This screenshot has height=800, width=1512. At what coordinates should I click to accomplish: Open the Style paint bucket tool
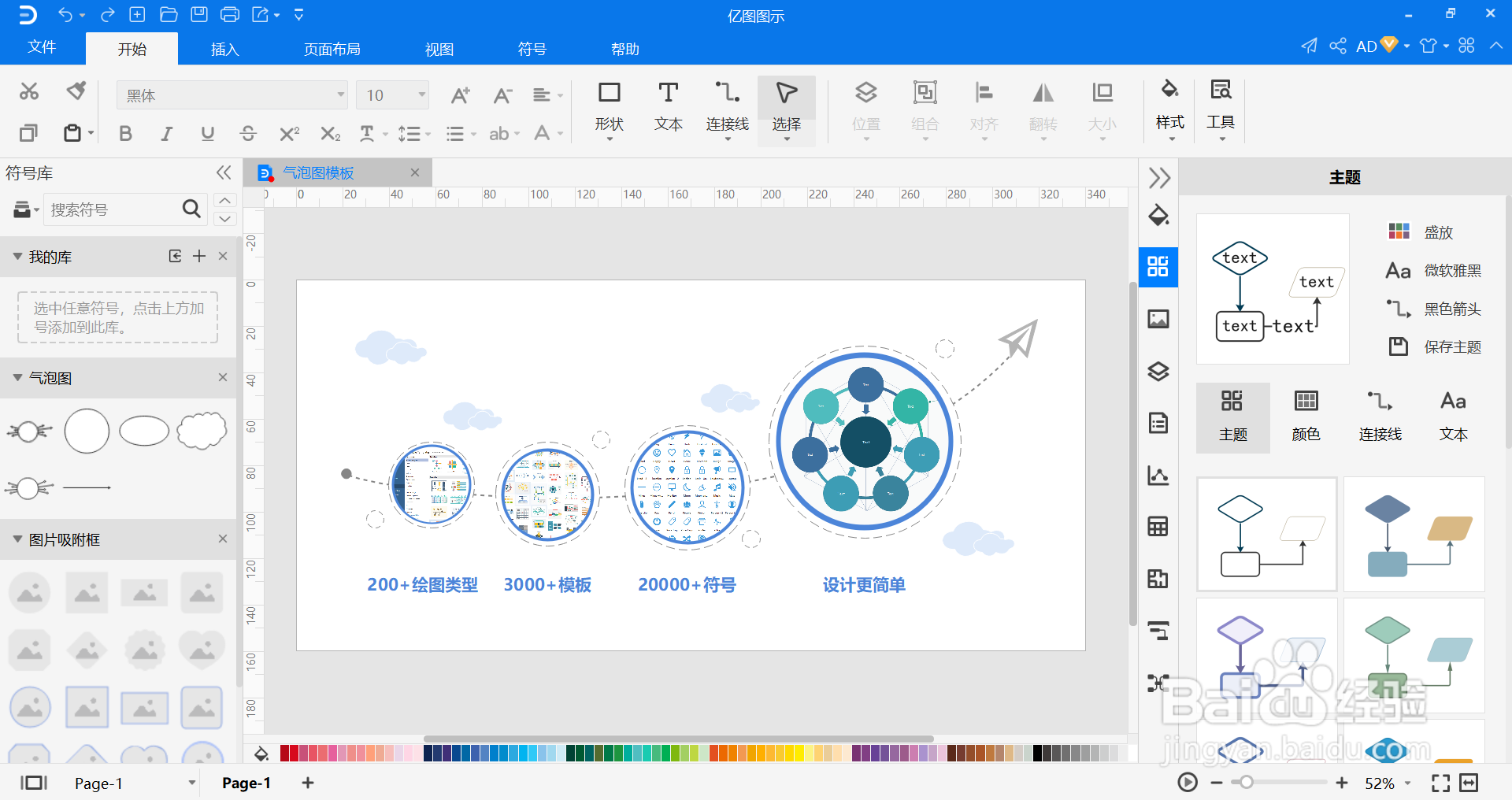pos(1169,108)
